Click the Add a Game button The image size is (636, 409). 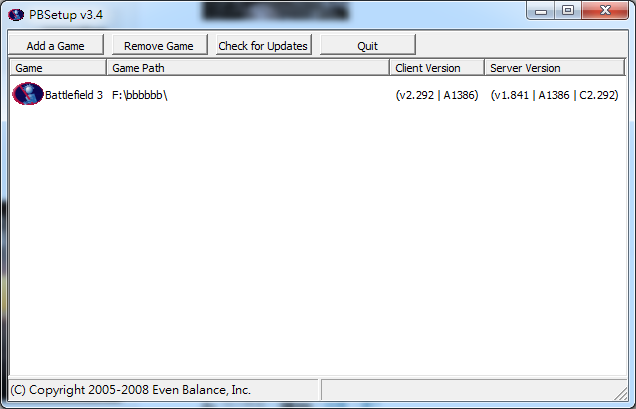click(x=56, y=45)
